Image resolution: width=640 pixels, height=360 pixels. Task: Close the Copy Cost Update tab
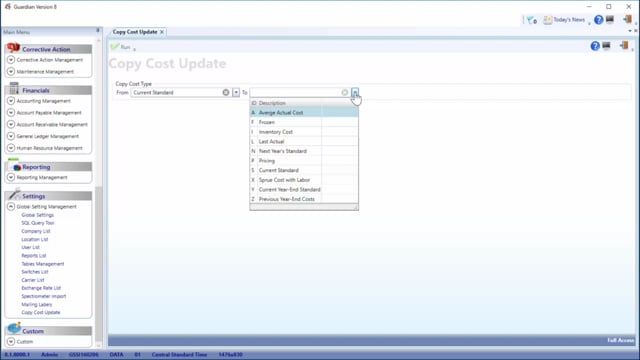(x=162, y=32)
